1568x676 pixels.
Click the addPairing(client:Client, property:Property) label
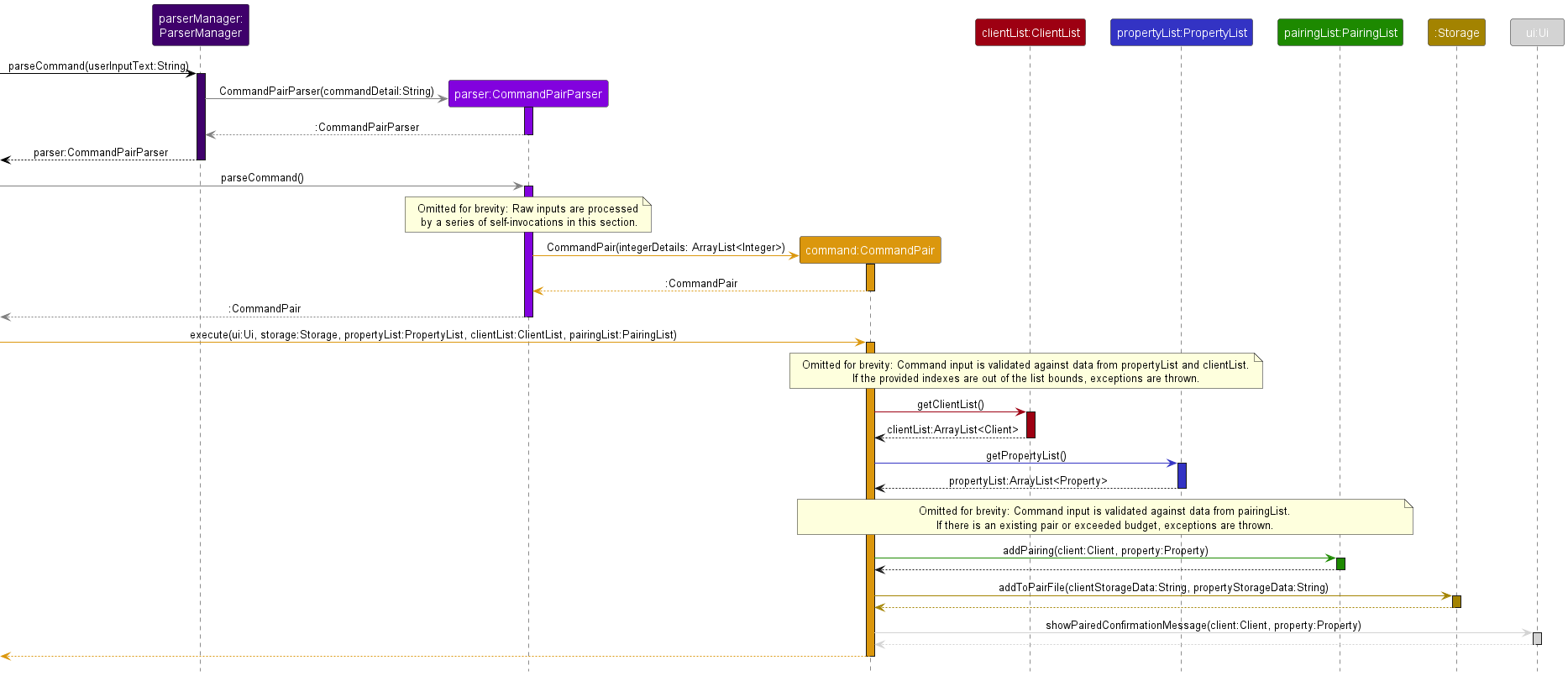tap(1105, 550)
